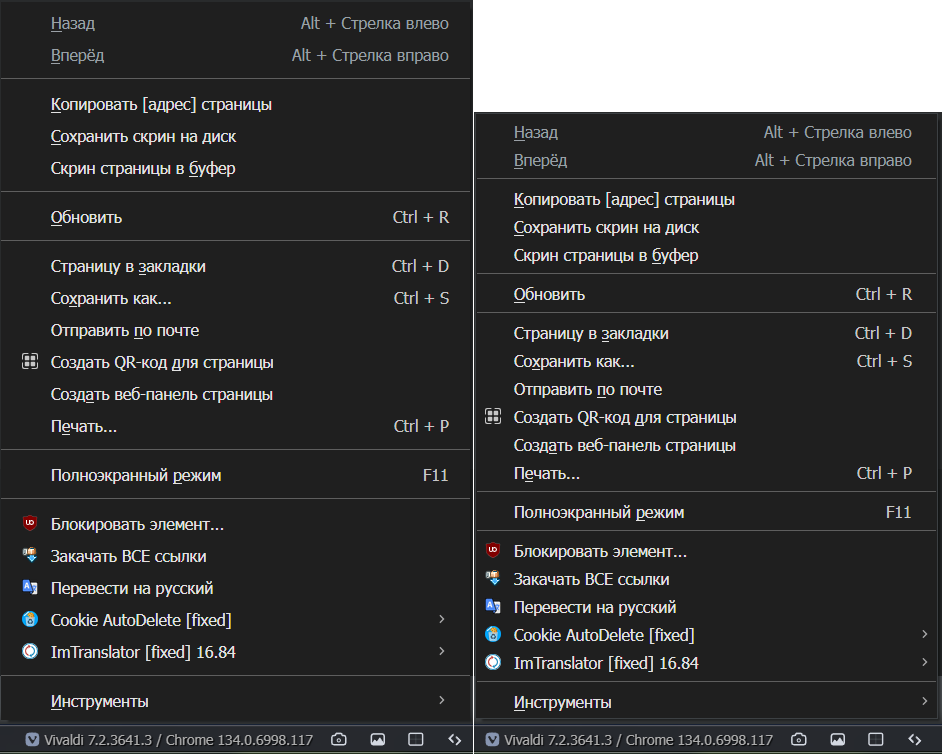Expand Инструменты submenu in the right menu
The height and width of the screenshot is (754, 942).
706,702
